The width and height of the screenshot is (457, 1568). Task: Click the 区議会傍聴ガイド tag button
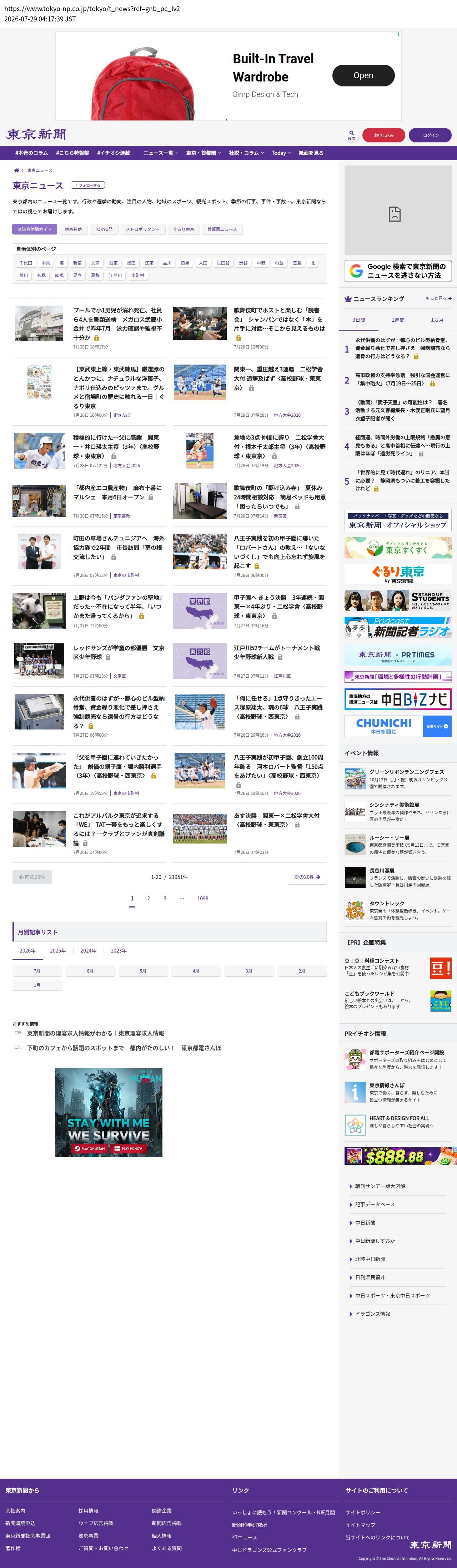tap(35, 229)
